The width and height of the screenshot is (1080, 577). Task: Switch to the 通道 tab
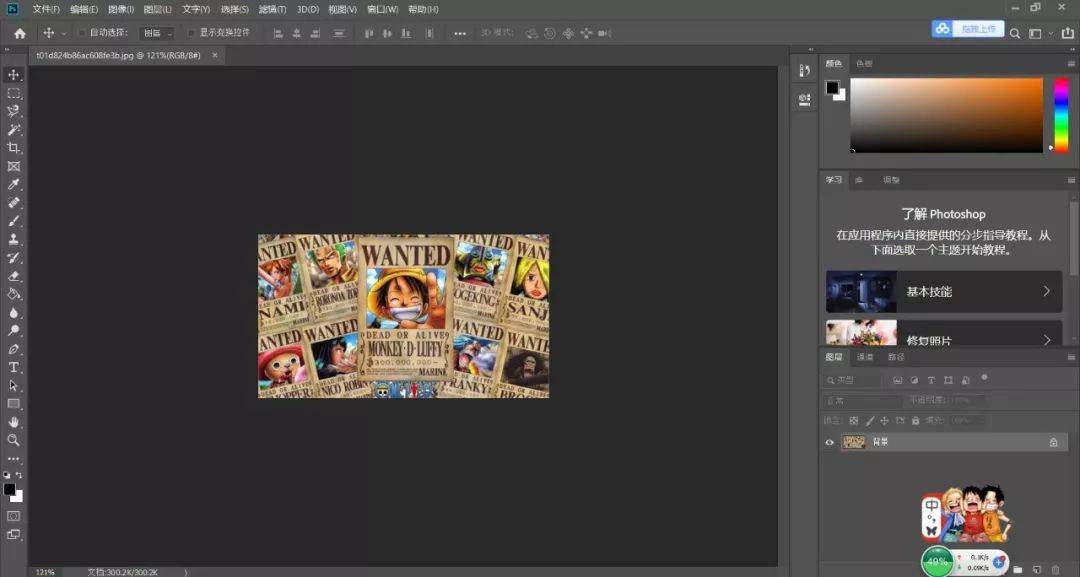point(864,357)
